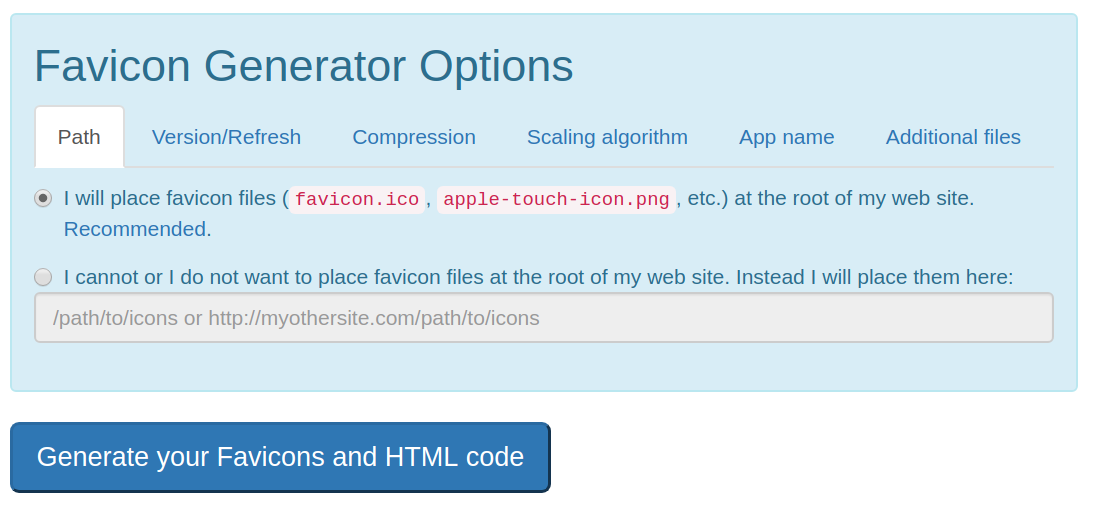Image resolution: width=1094 pixels, height=512 pixels.
Task: Click the 'at the root of my web site' text
Action: tap(854, 198)
